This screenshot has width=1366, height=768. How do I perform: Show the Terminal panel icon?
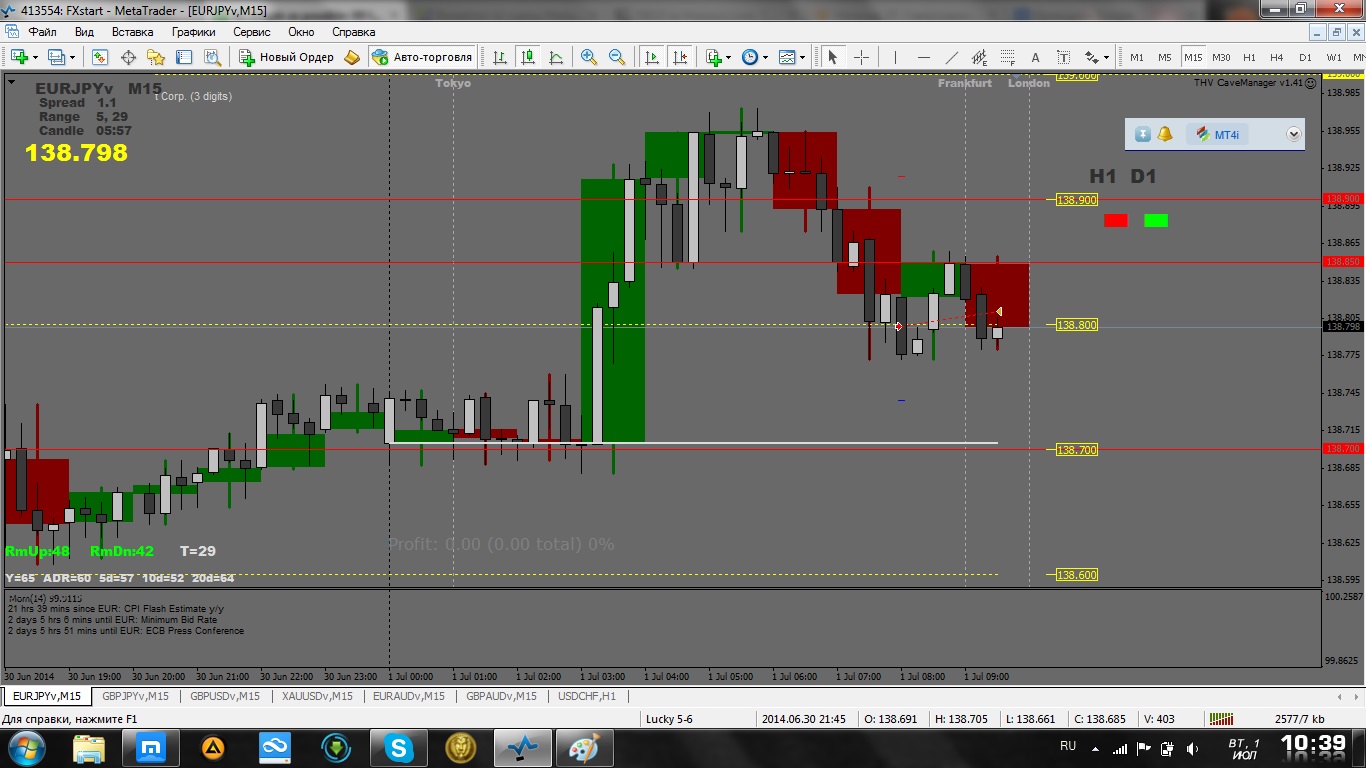184,57
